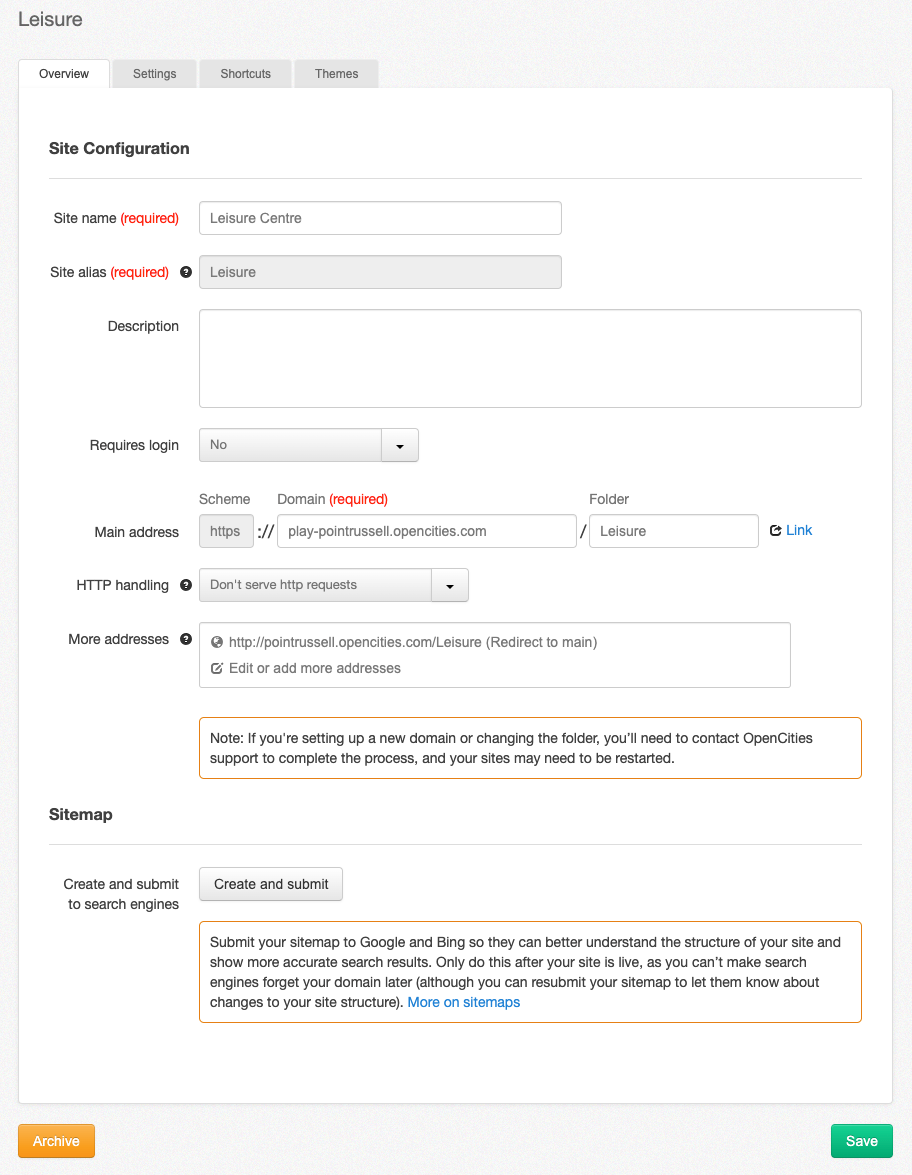Click inside the Description text area

[530, 358]
